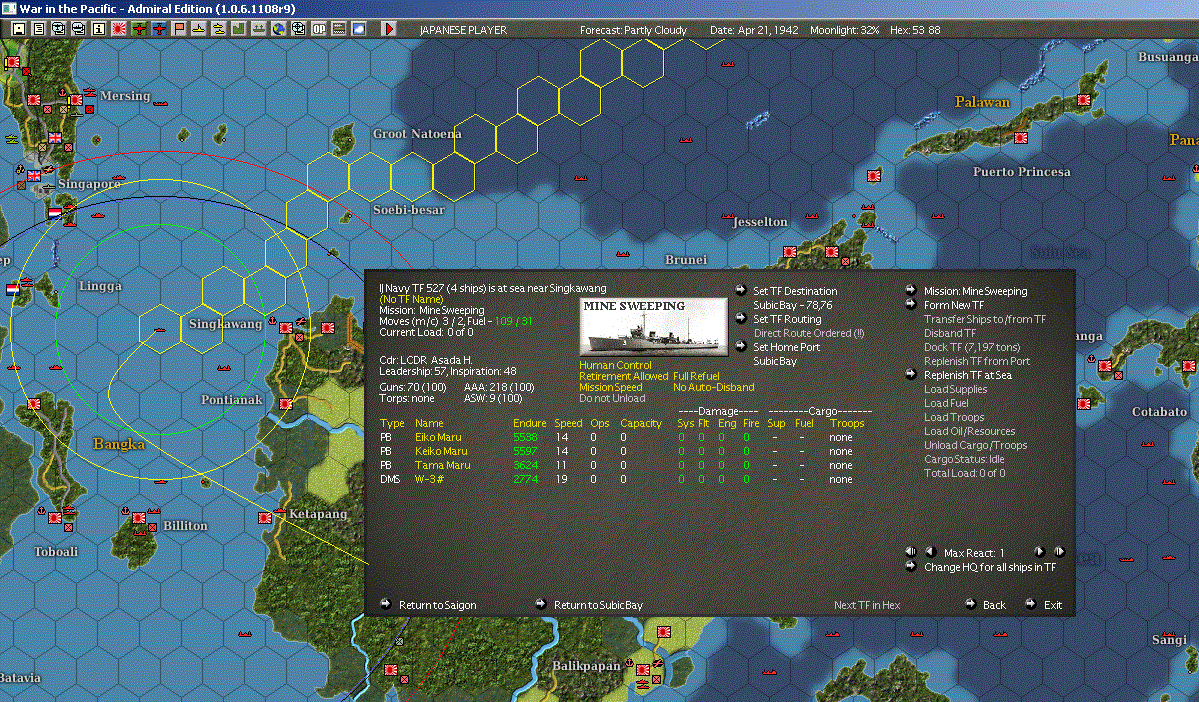The image size is (1199, 702).
Task: Click the save game disk icon in toolbar
Action: (x=19, y=29)
